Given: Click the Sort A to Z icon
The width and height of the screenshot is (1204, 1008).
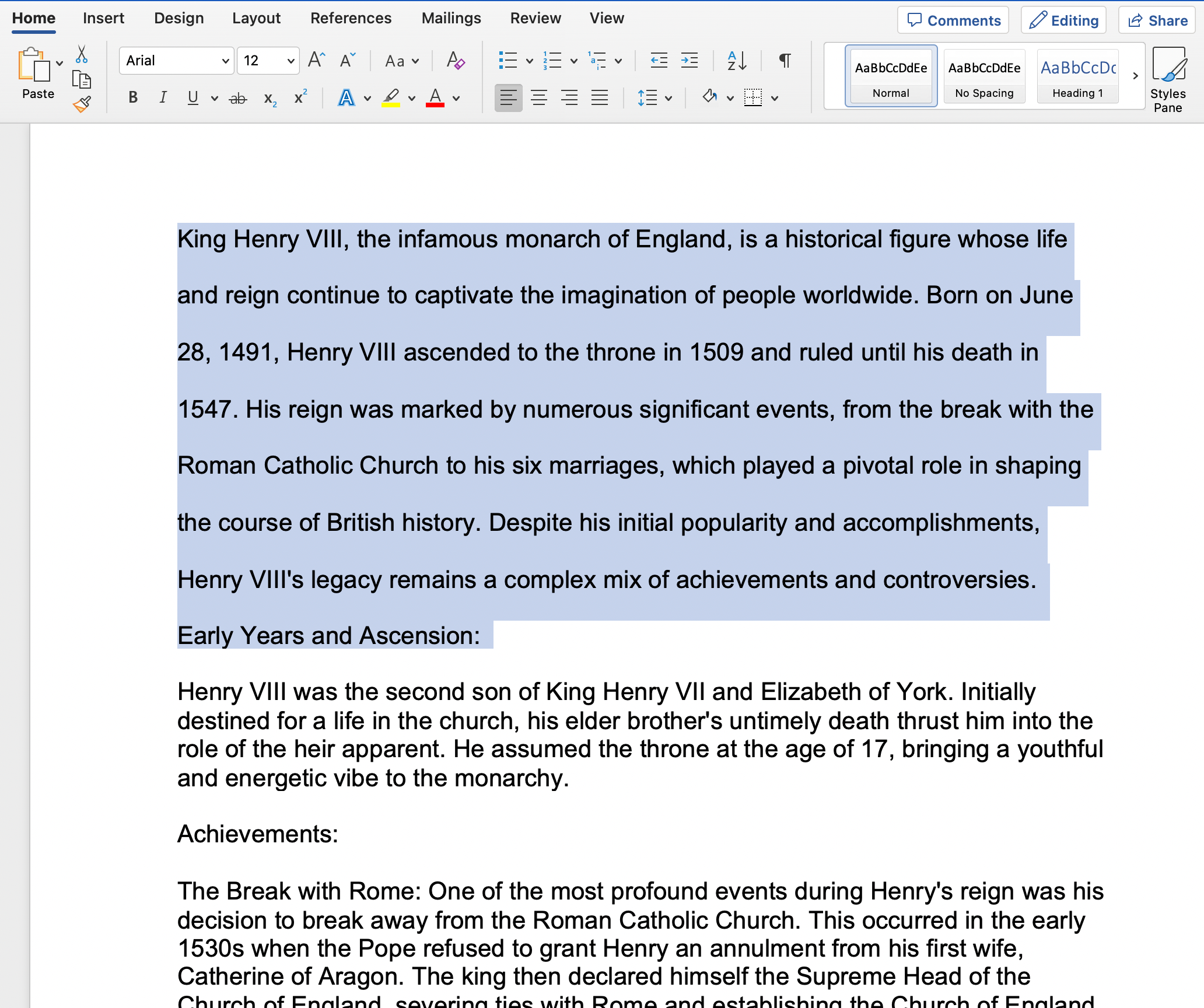Looking at the screenshot, I should pyautogui.click(x=737, y=60).
